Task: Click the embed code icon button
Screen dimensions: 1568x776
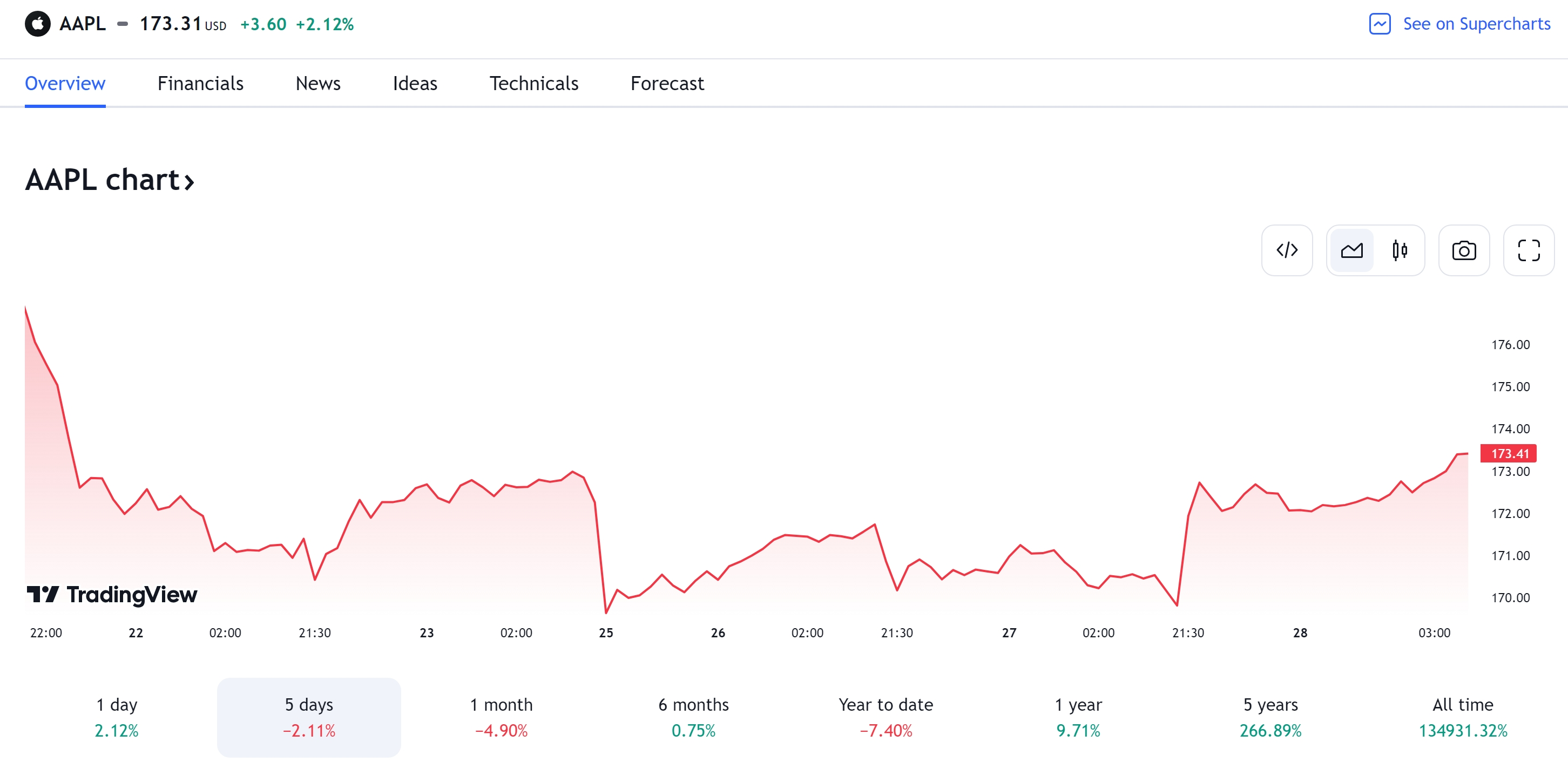Action: pos(1286,250)
